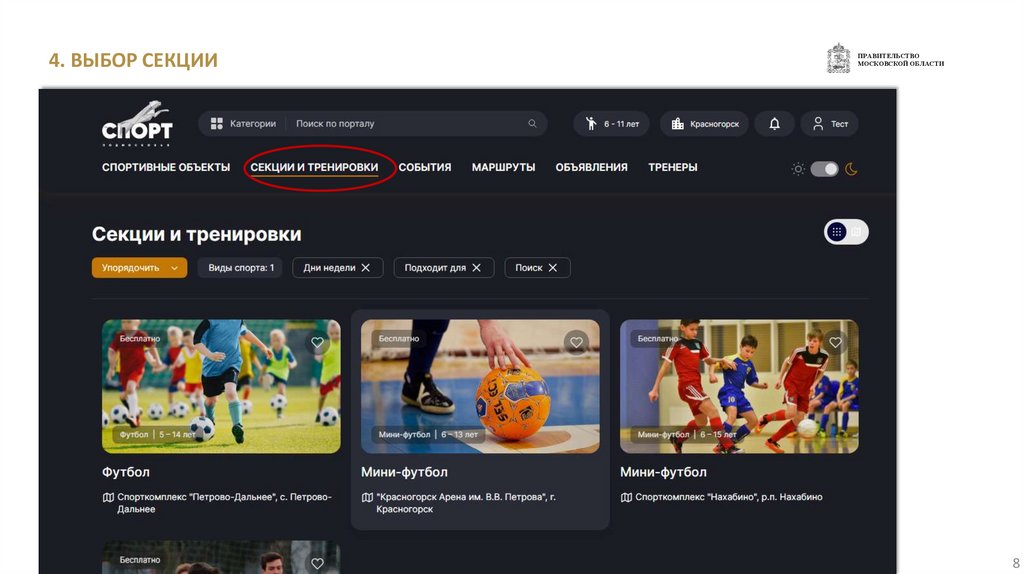Go to Спортивные объекты tab
The image size is (1024, 574).
[x=166, y=167]
